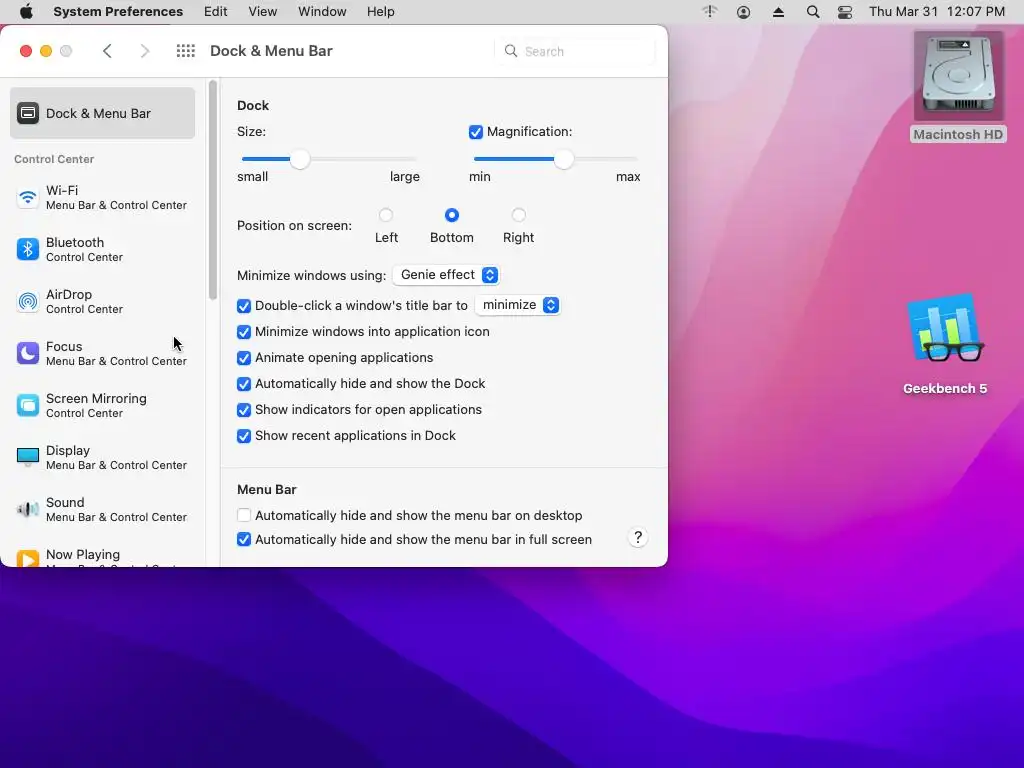Open the Edit menu
The image size is (1024, 768).
click(x=216, y=12)
